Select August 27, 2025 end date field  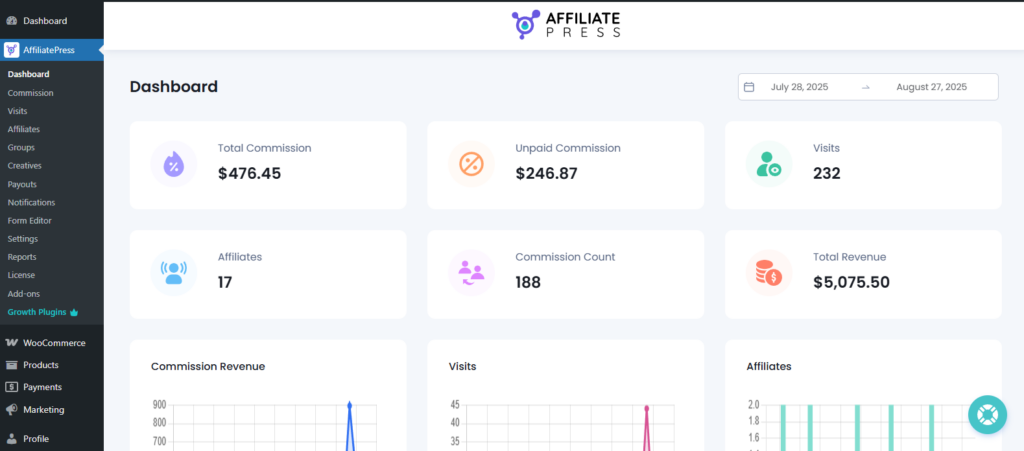click(931, 87)
